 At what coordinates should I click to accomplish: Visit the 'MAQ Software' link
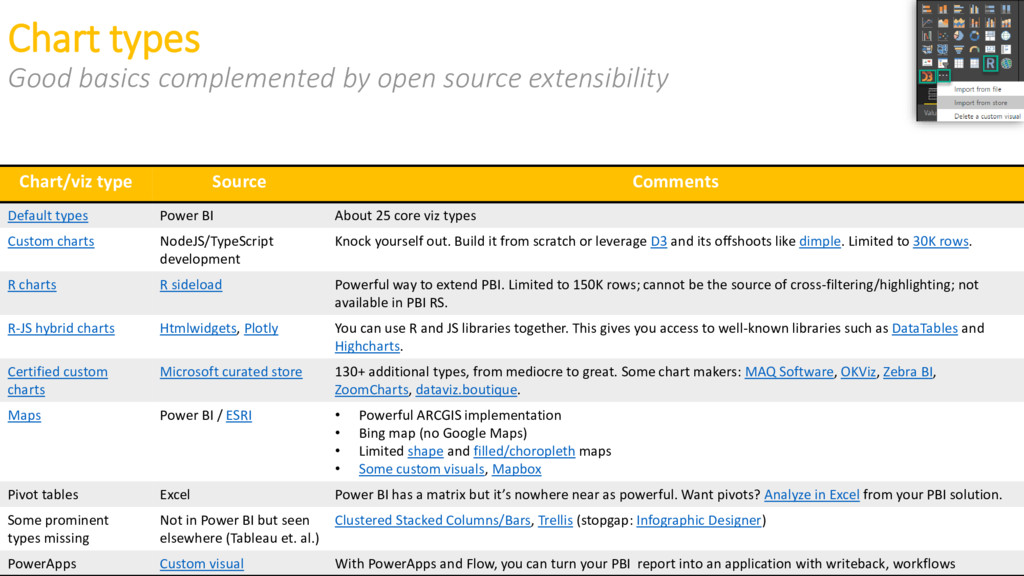click(789, 372)
